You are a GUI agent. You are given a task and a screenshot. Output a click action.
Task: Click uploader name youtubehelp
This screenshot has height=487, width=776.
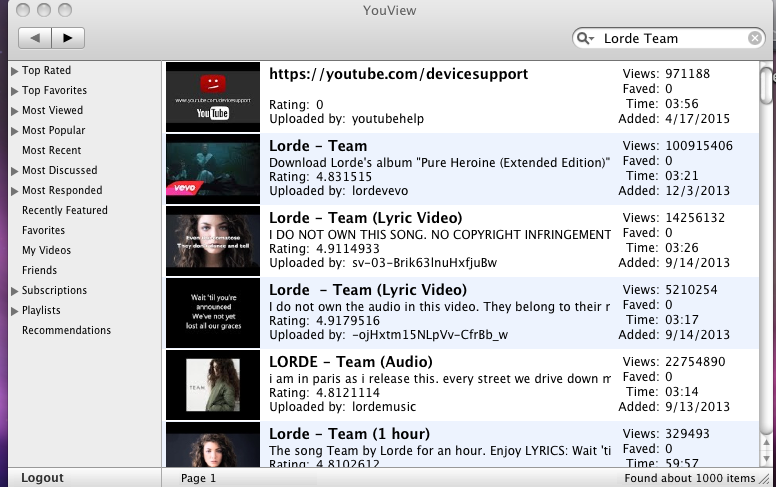(x=388, y=119)
